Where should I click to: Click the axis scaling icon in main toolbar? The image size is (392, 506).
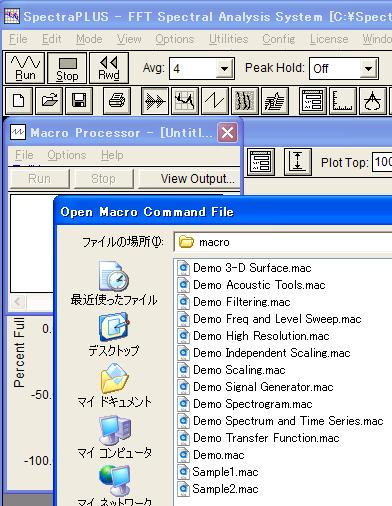(x=343, y=101)
